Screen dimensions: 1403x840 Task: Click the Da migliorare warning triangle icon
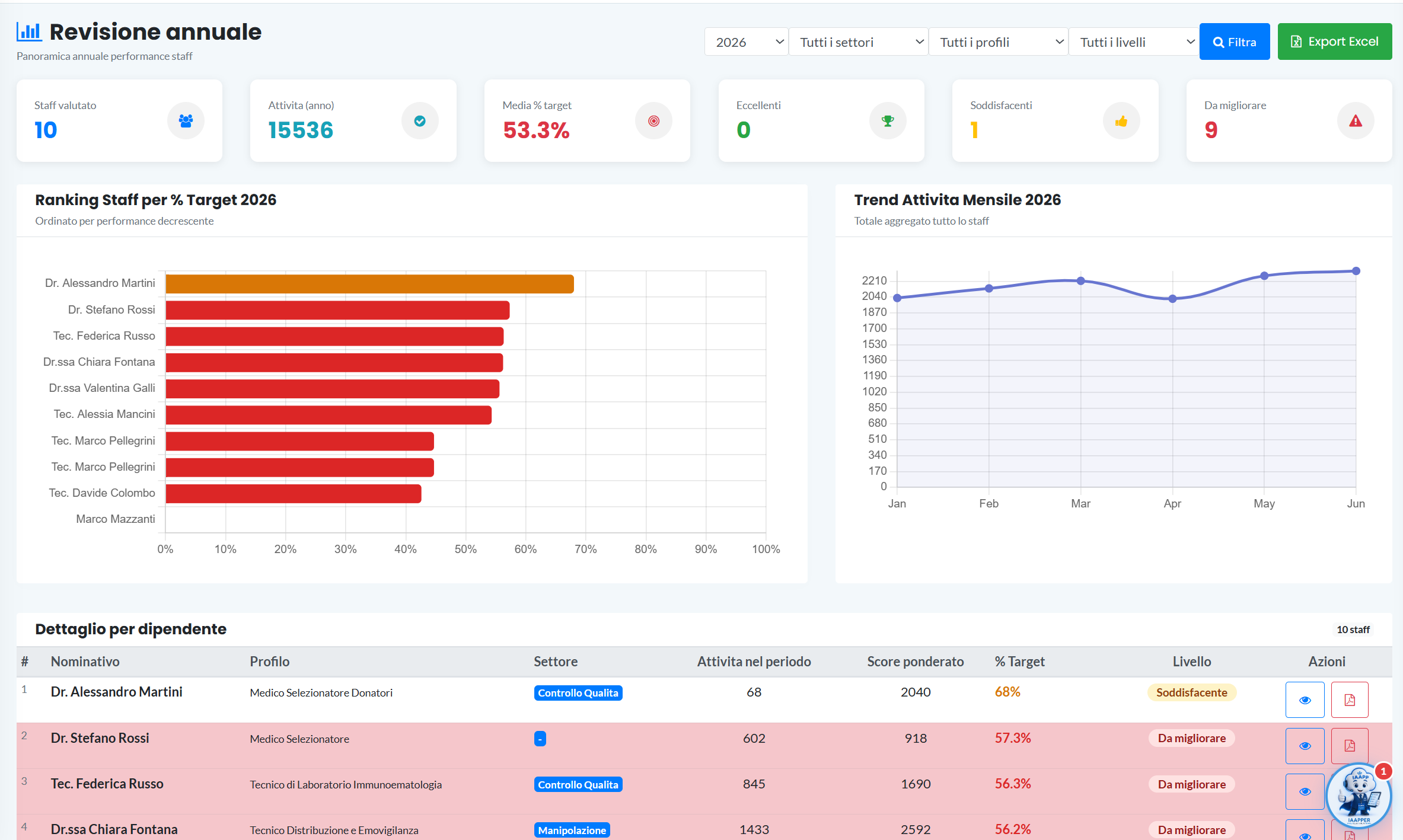(x=1356, y=121)
